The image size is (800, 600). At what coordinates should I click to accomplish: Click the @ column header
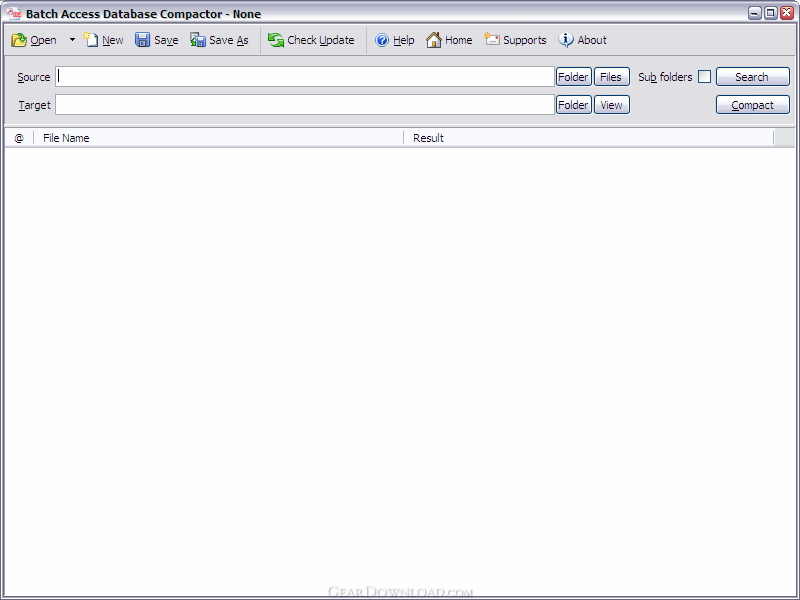coord(19,138)
